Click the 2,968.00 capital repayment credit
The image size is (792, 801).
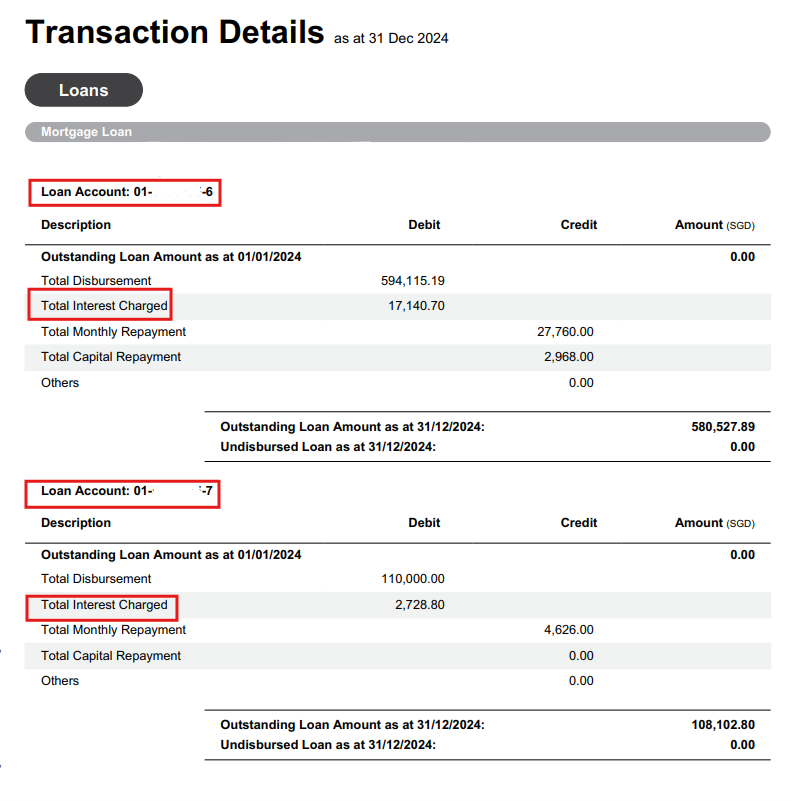point(569,357)
